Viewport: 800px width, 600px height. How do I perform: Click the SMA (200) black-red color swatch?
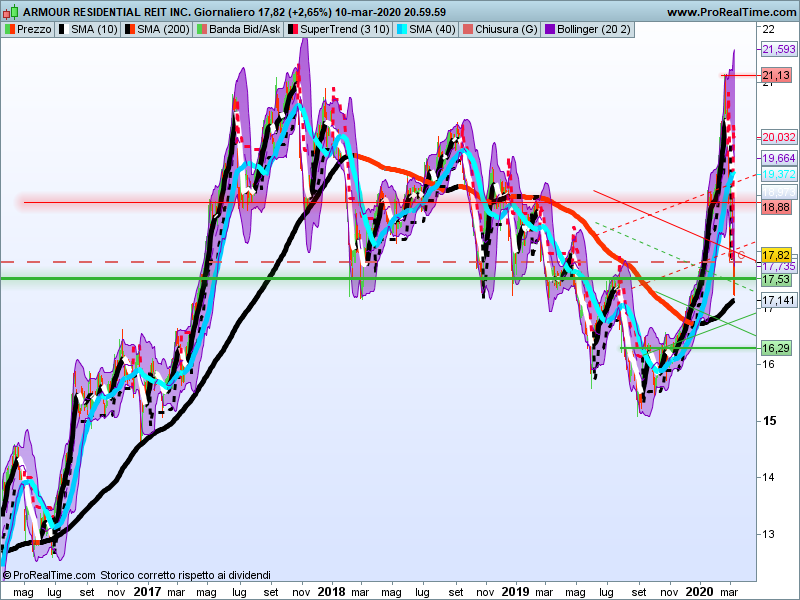pos(130,30)
